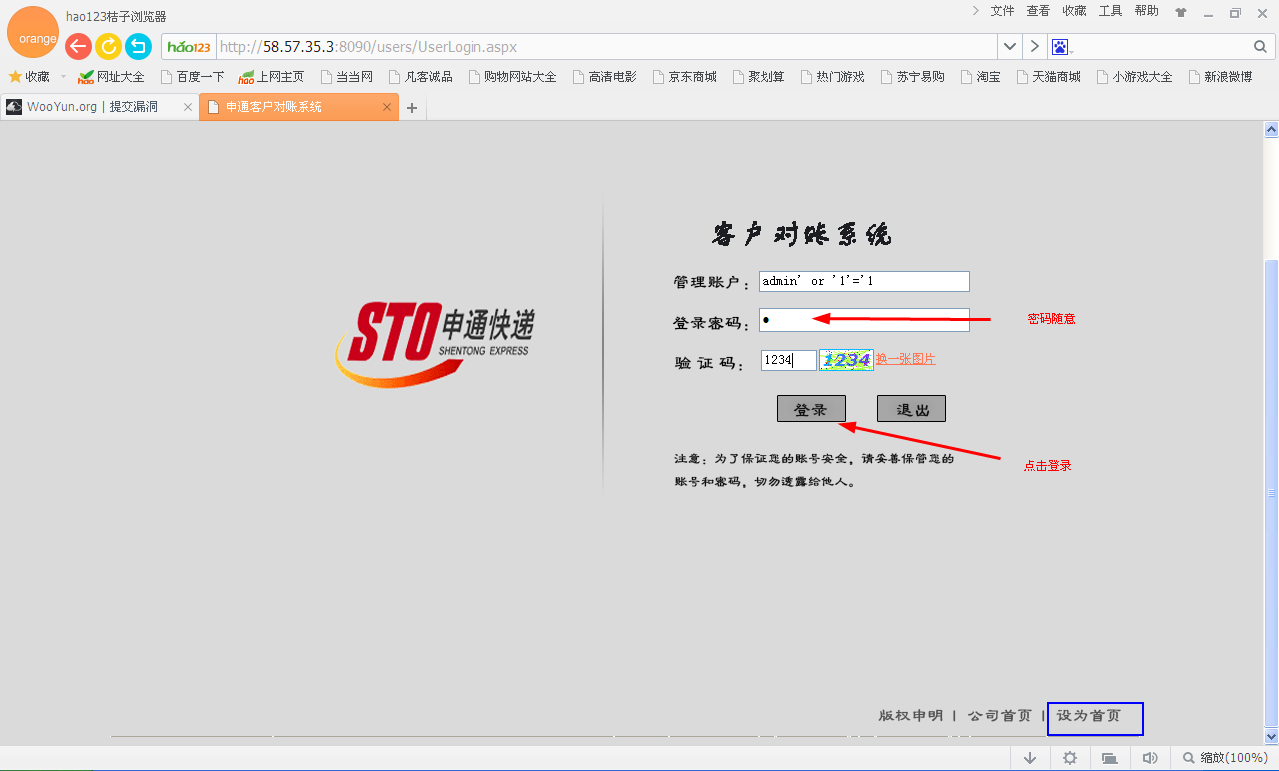The image size is (1279, 771).
Task: Click the hao123 logo in address bar
Action: tap(190, 47)
